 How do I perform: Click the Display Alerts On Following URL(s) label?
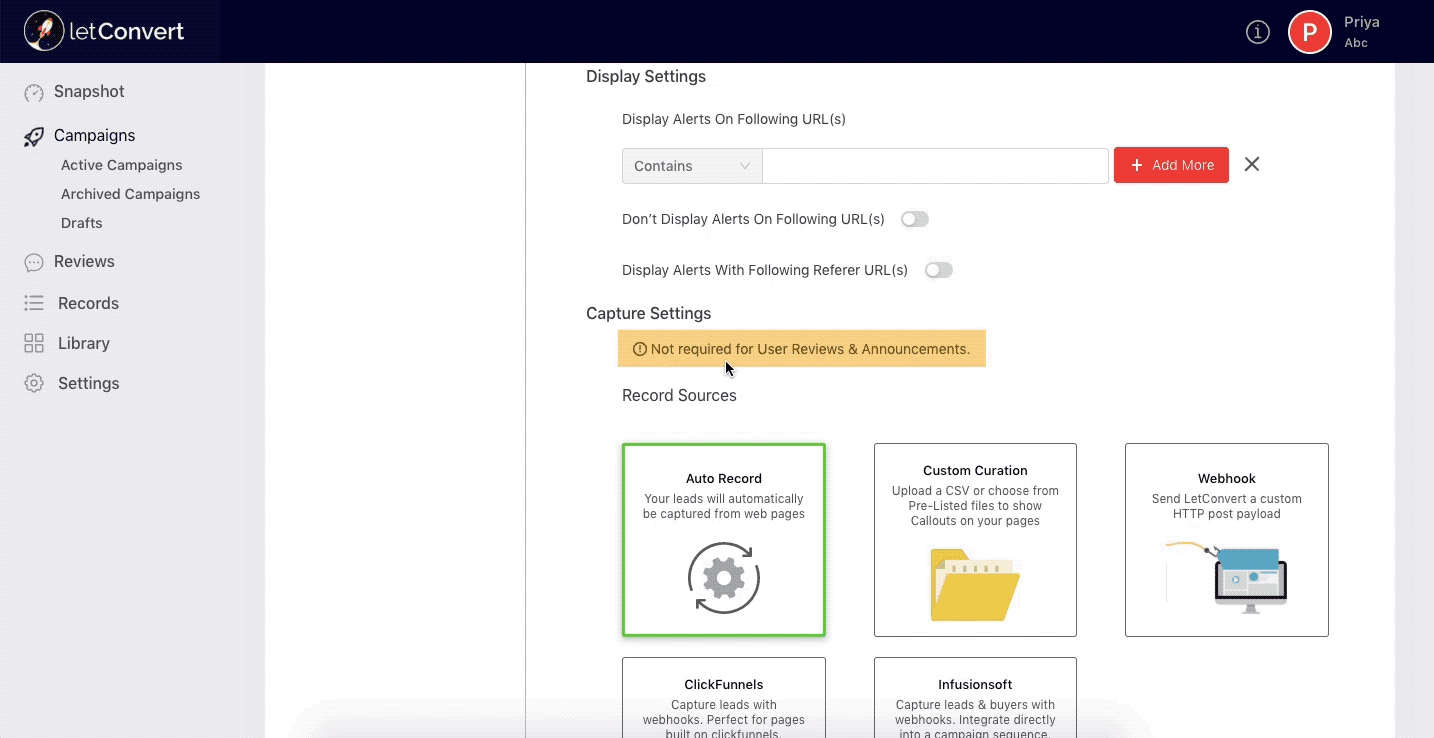(734, 119)
